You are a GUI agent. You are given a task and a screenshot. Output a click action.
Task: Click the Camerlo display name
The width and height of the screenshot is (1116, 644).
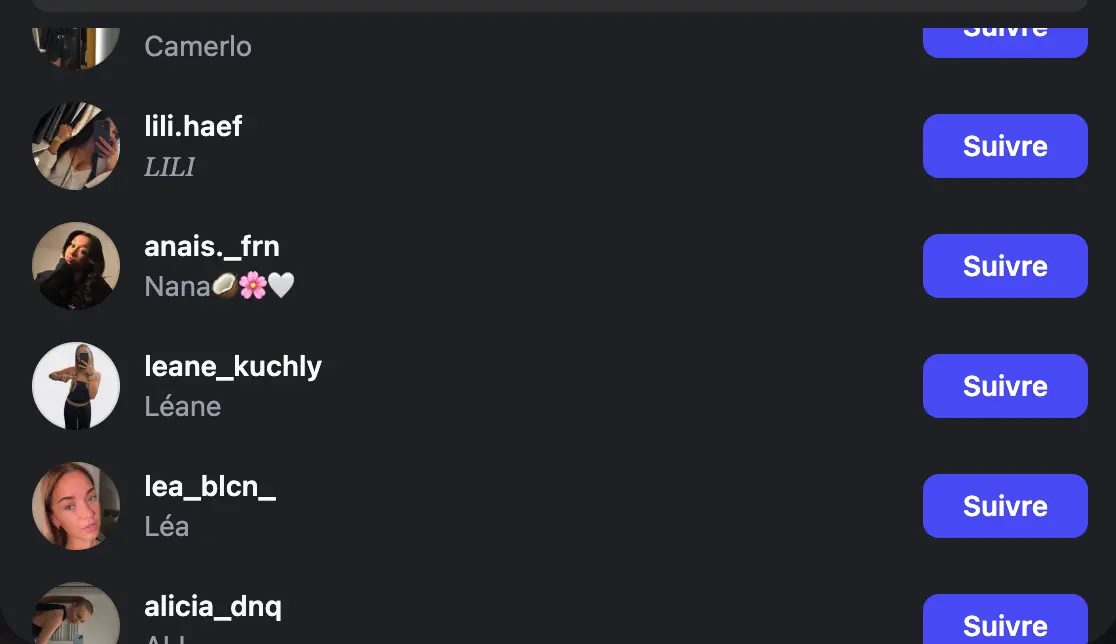pyautogui.click(x=198, y=46)
